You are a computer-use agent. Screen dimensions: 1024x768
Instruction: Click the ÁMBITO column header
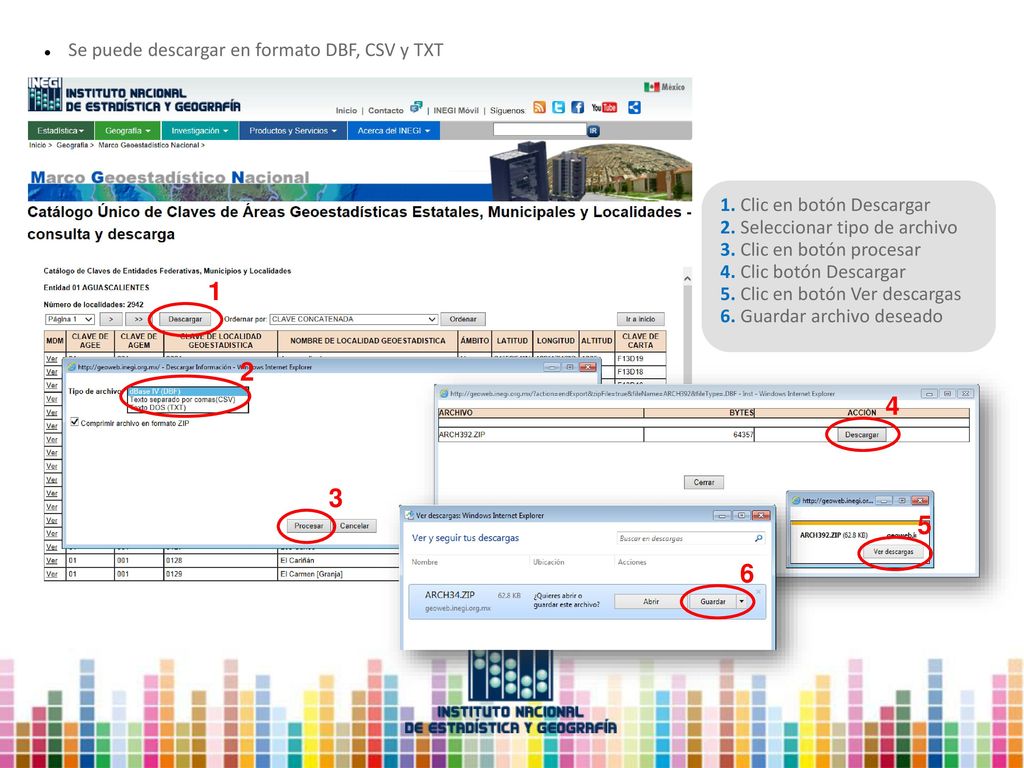pyautogui.click(x=474, y=341)
